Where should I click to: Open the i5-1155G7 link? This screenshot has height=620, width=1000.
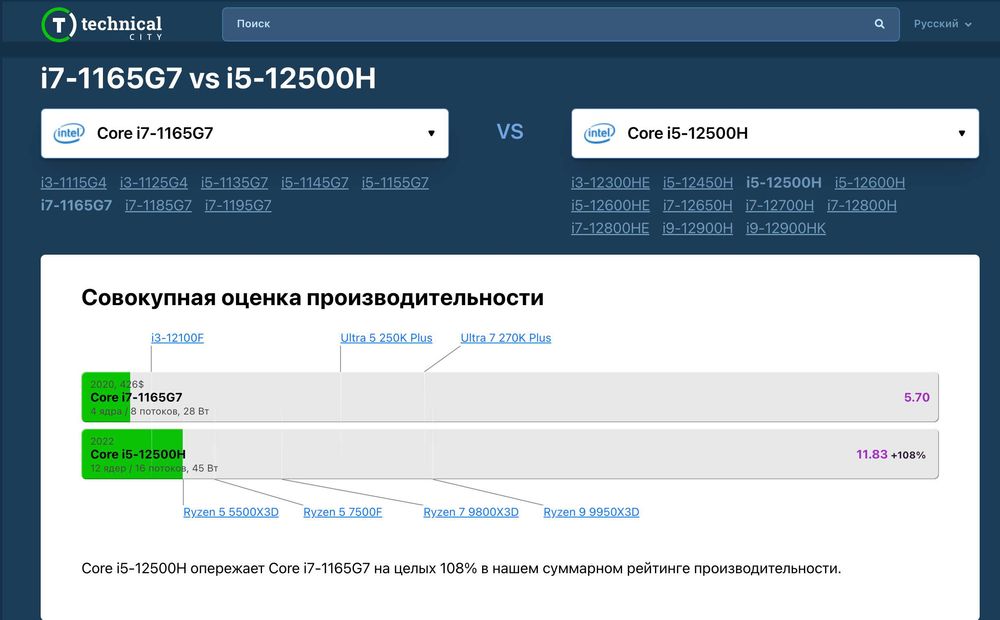click(395, 182)
